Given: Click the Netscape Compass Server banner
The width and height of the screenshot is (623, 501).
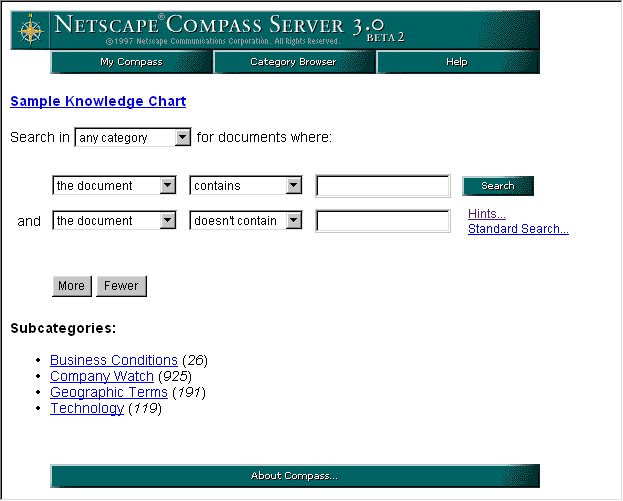Looking at the screenshot, I should point(275,30).
